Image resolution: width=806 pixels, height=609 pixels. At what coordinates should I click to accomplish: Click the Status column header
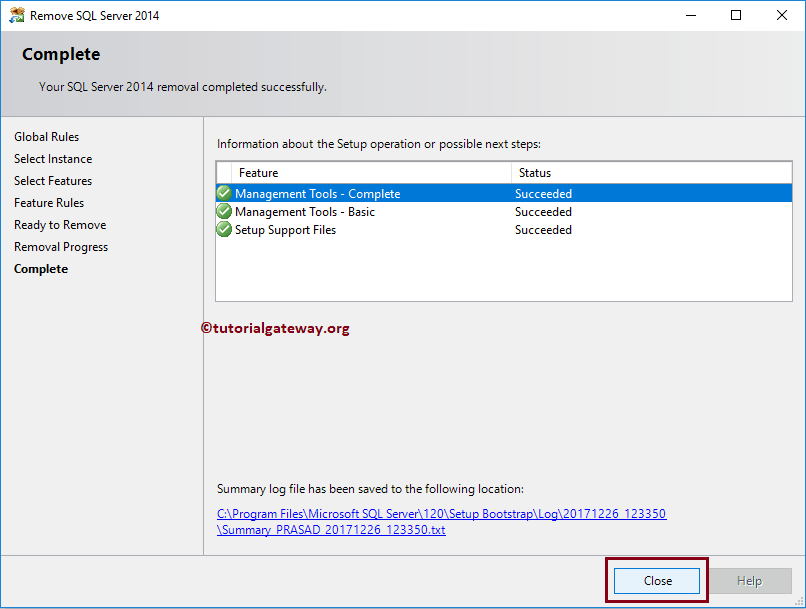tap(651, 173)
